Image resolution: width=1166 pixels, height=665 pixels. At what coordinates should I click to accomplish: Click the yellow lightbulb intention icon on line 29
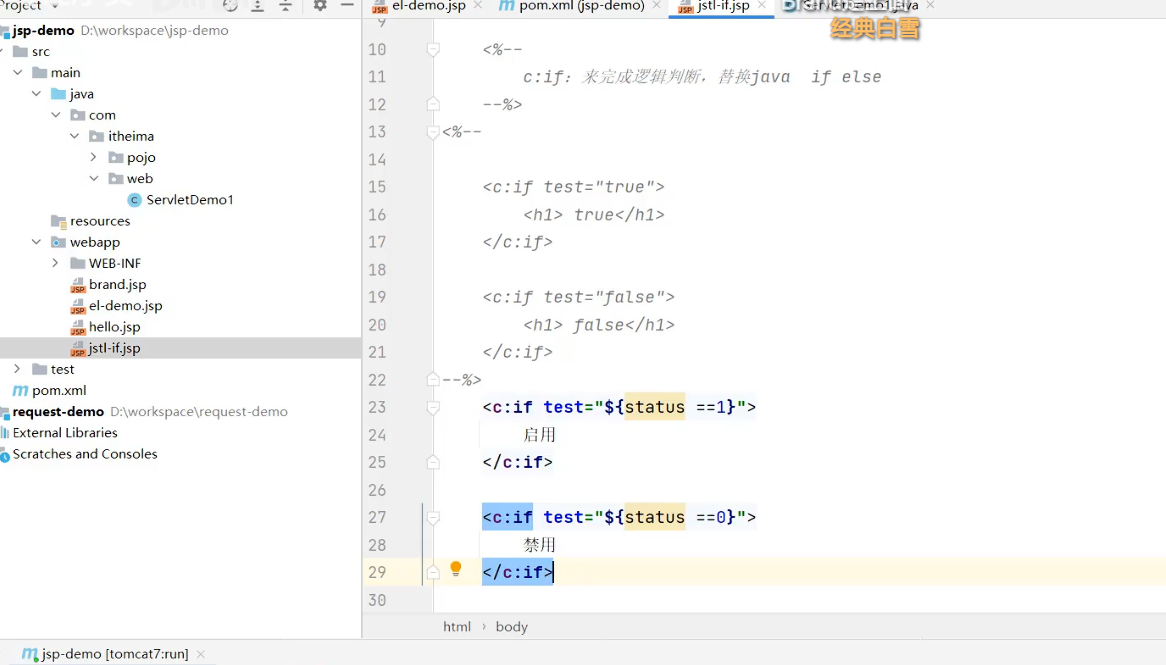point(456,569)
